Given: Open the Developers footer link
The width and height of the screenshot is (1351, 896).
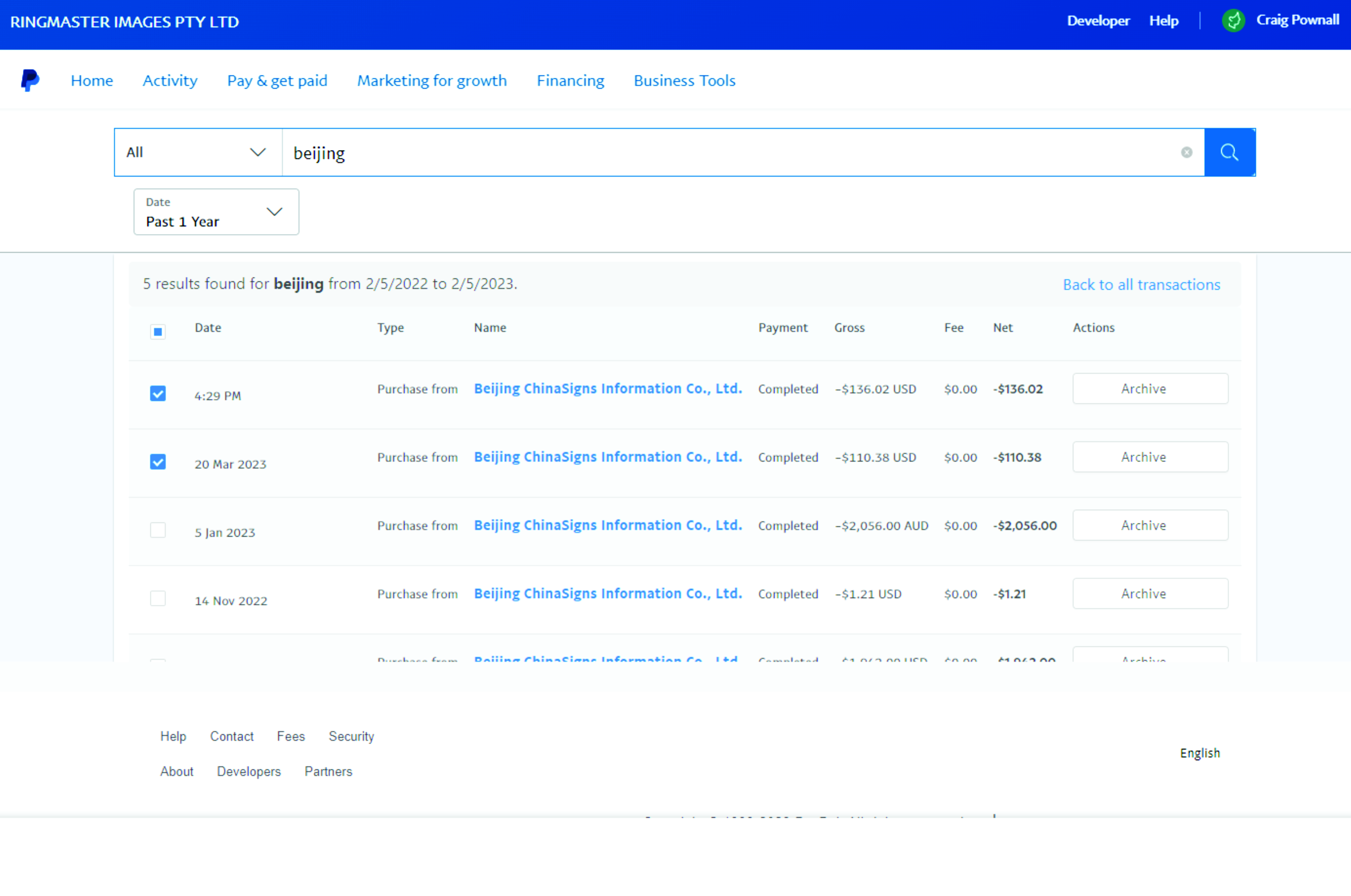Looking at the screenshot, I should (248, 771).
